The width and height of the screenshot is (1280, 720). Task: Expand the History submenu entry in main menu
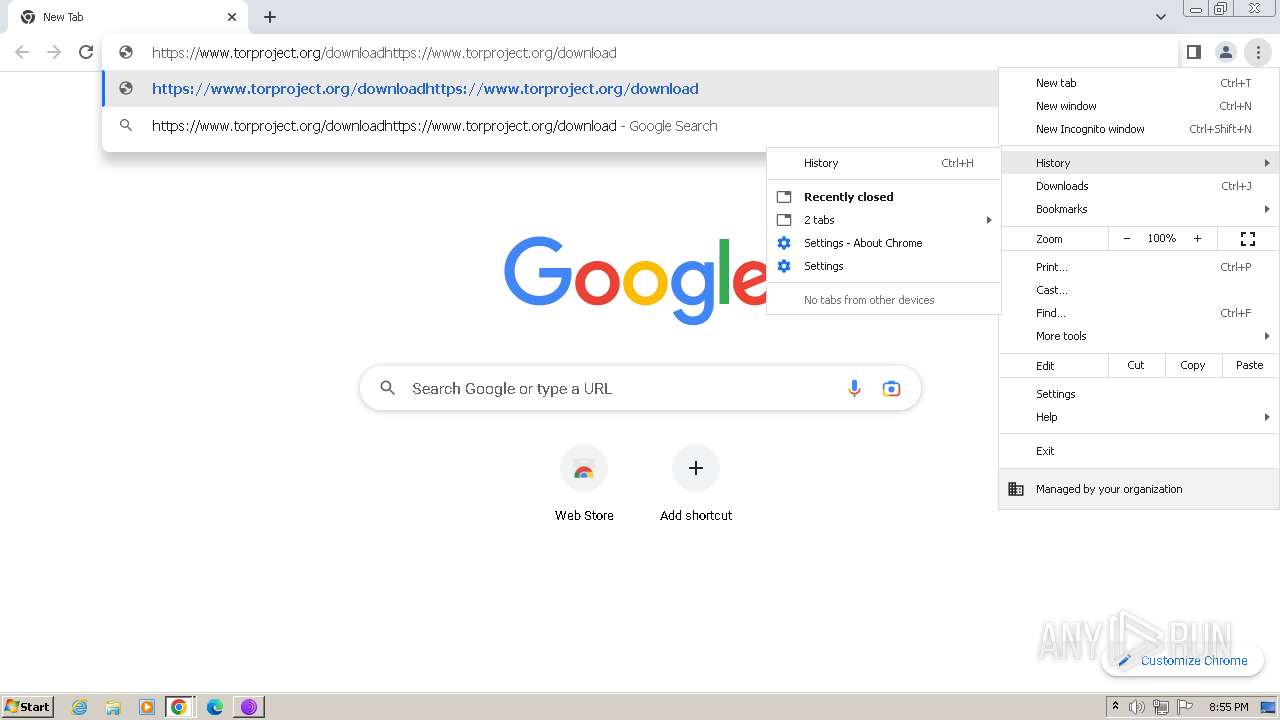[1139, 163]
